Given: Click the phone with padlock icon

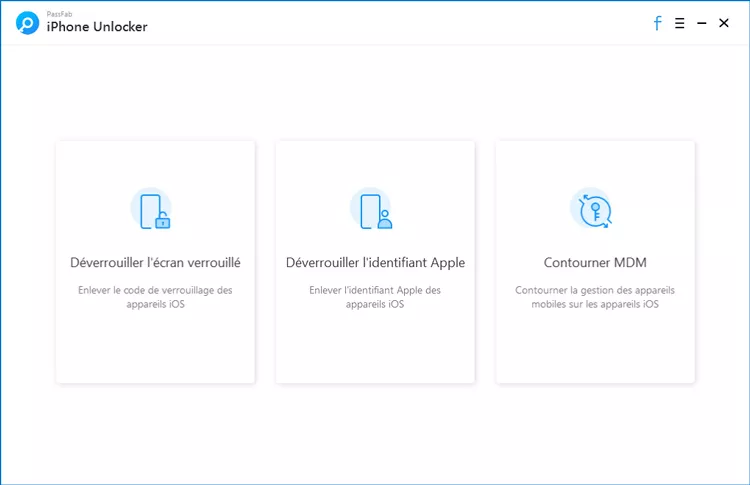Looking at the screenshot, I should [x=152, y=210].
